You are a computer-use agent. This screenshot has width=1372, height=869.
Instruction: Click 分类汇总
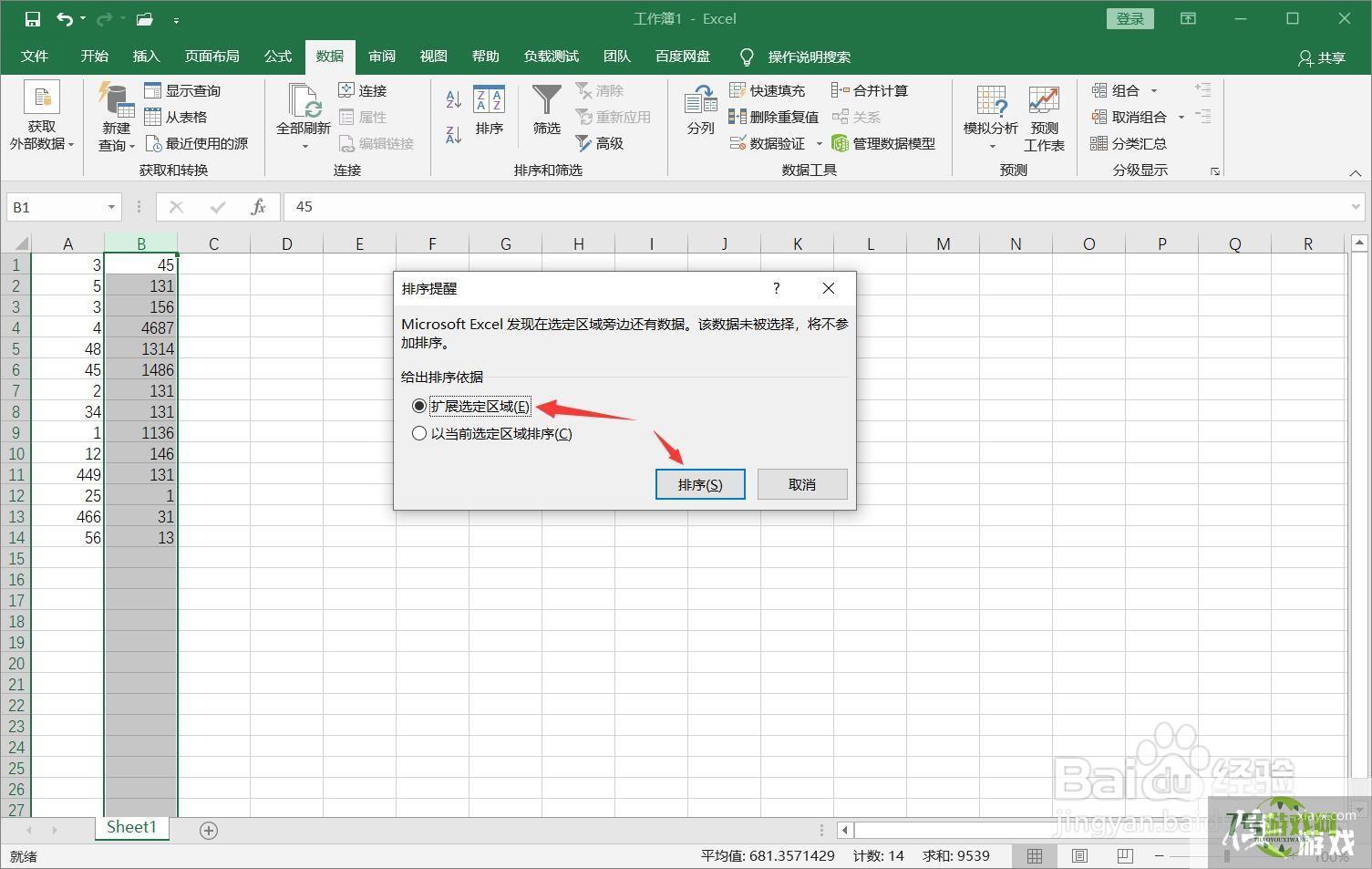[1129, 143]
